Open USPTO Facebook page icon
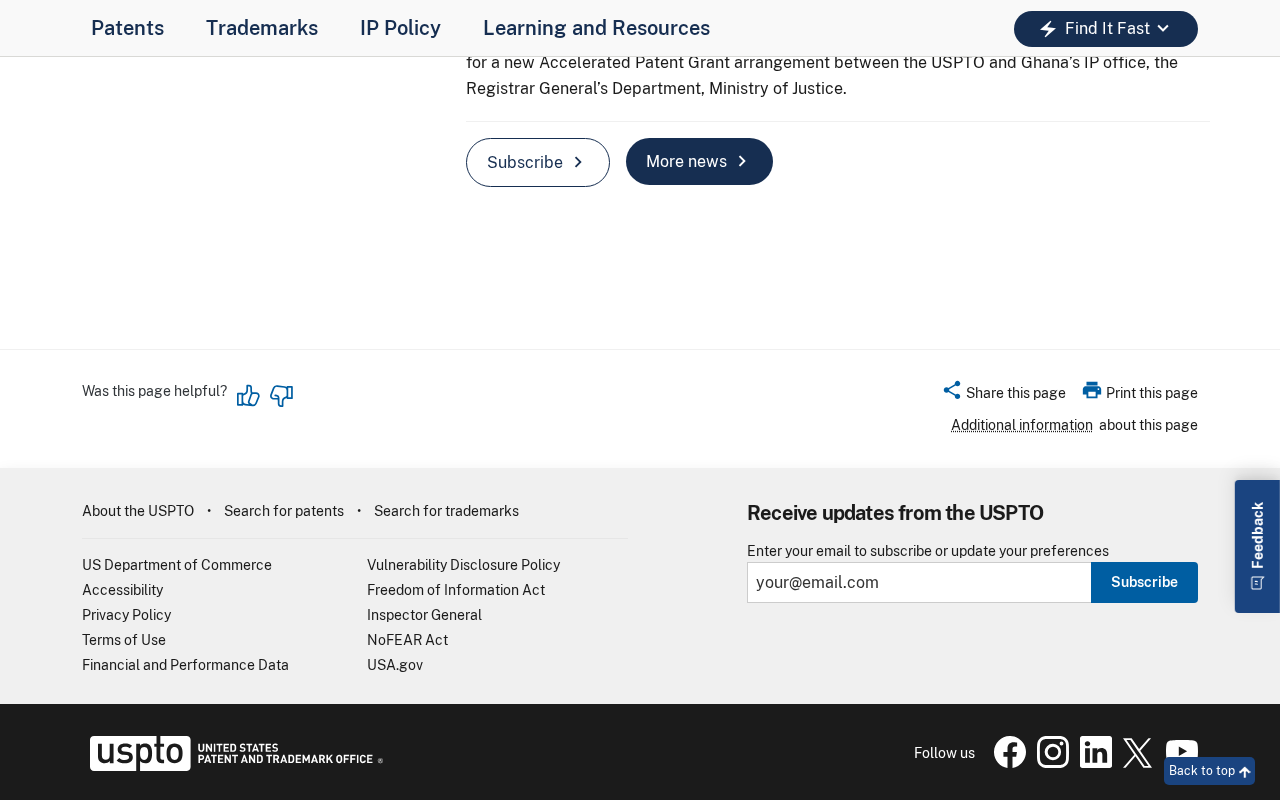This screenshot has height=800, width=1280. click(1010, 752)
